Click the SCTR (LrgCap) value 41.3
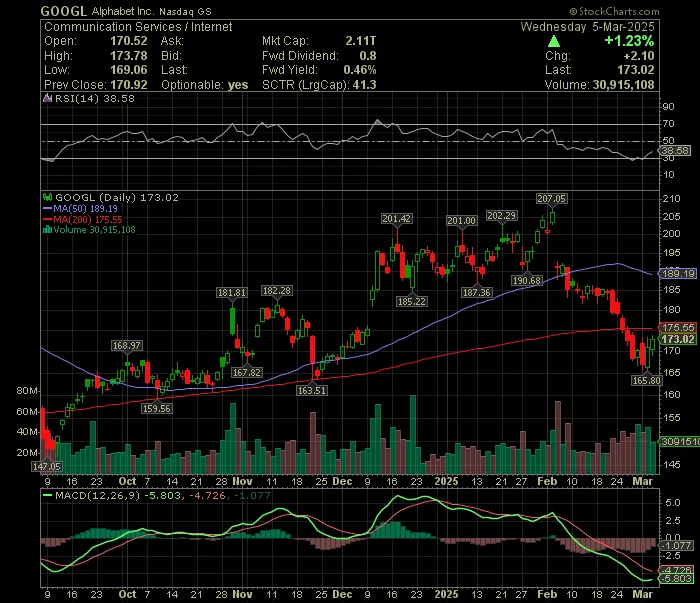This screenshot has width=700, height=603. (364, 85)
